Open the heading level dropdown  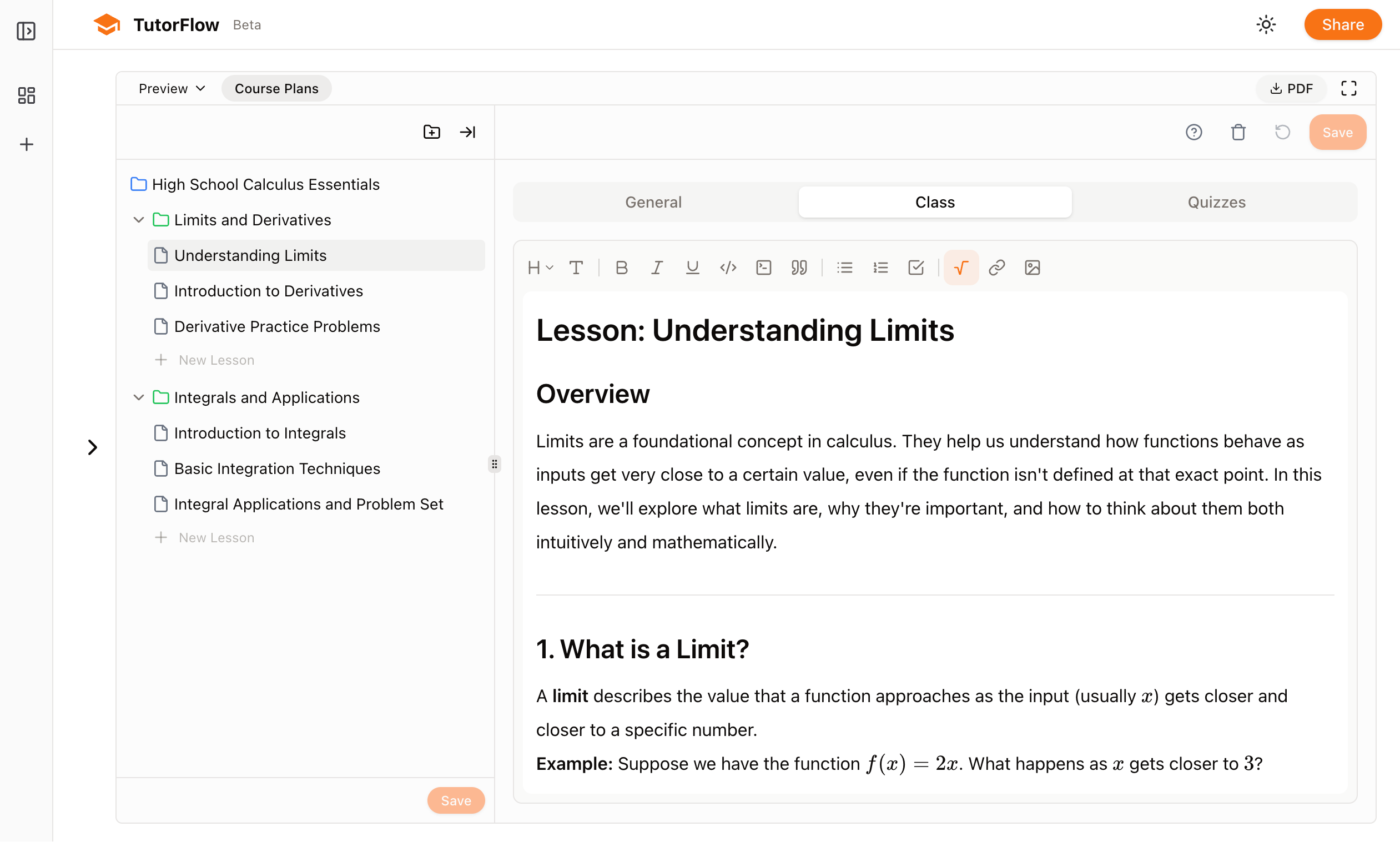(x=540, y=267)
